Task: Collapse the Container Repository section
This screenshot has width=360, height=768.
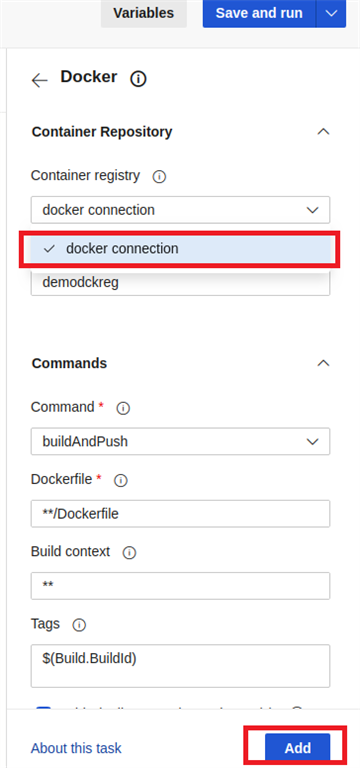Action: coord(323,132)
